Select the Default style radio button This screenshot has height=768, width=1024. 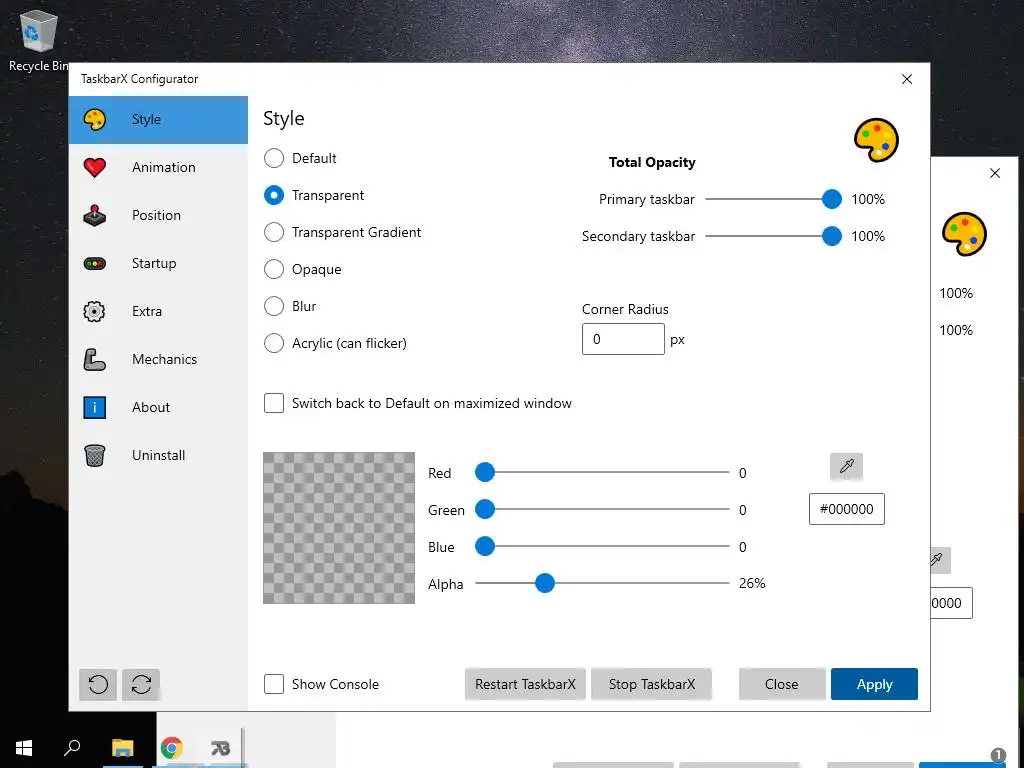[x=274, y=158]
